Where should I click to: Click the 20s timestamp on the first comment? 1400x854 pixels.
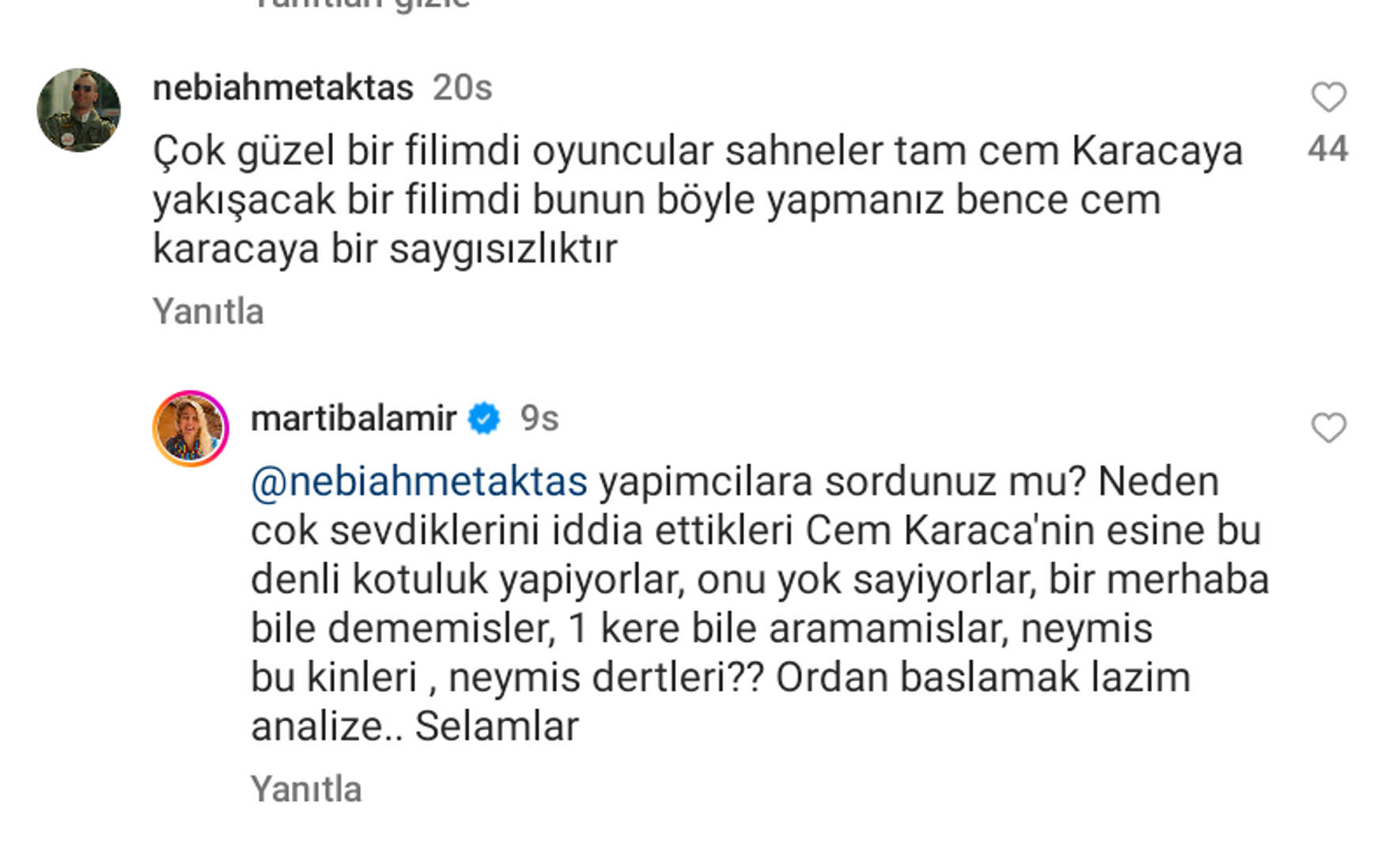462,87
